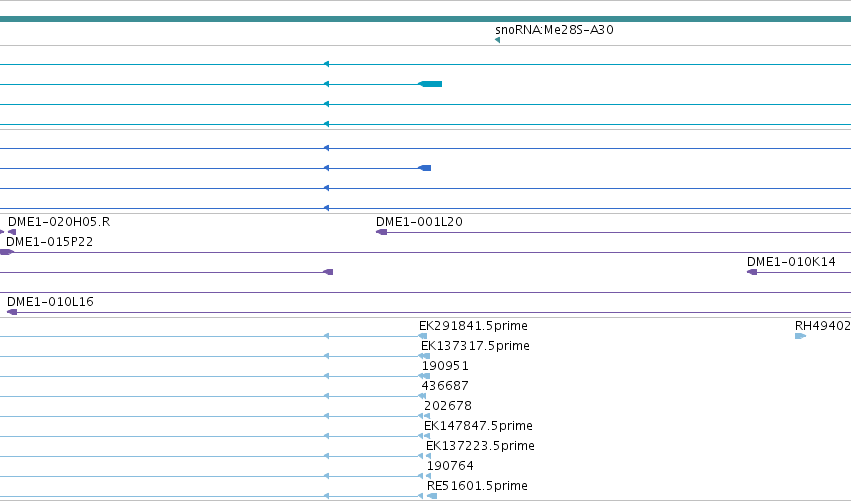Select the DME1-010K14 purple arrow glyph
Screen dimensions: 851x501
(752, 272)
